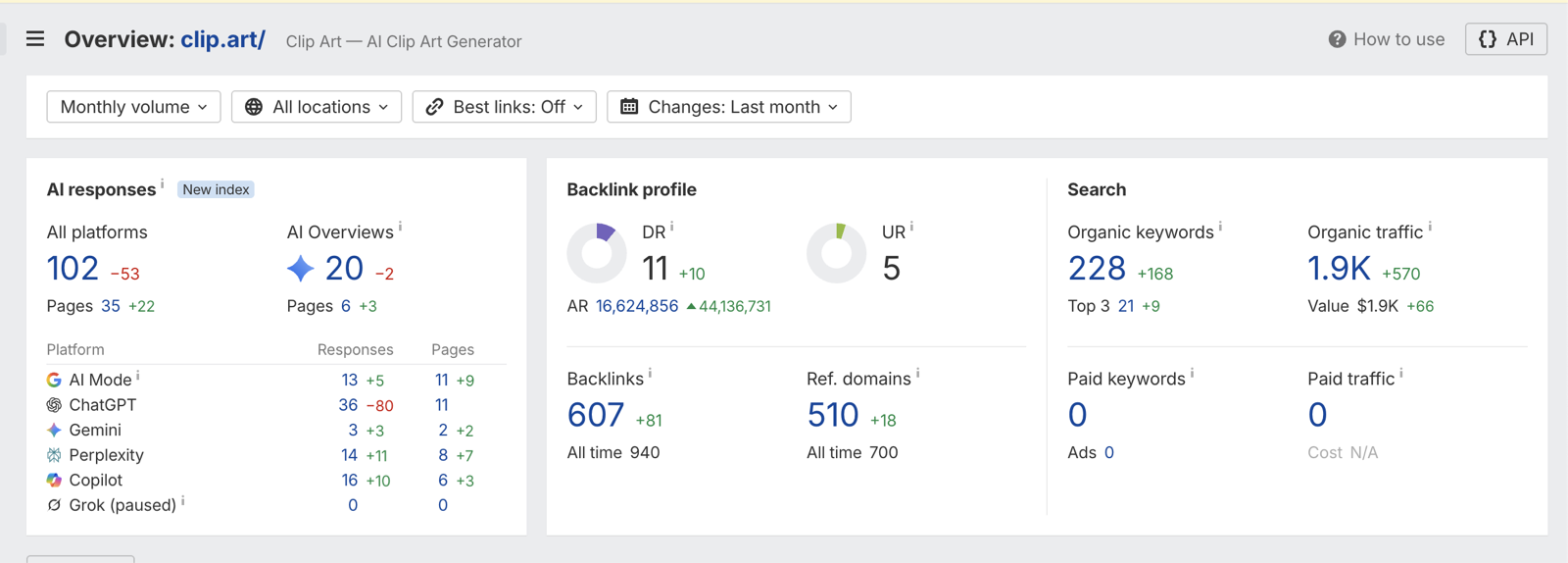The image size is (1568, 563).
Task: Click the New index badge
Action: [216, 189]
